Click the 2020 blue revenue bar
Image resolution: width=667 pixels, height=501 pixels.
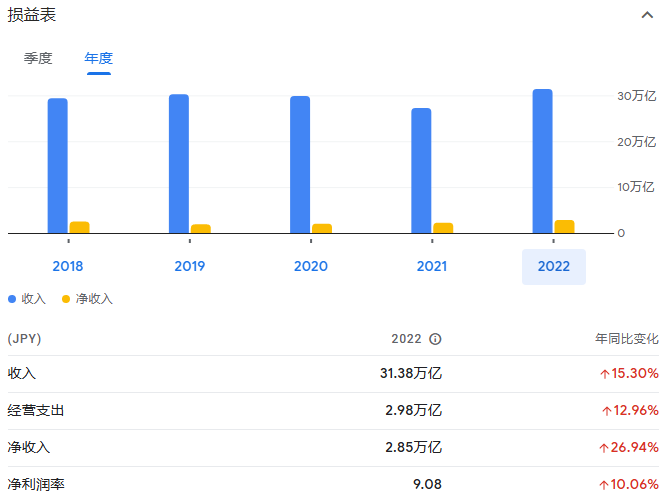pyautogui.click(x=300, y=165)
